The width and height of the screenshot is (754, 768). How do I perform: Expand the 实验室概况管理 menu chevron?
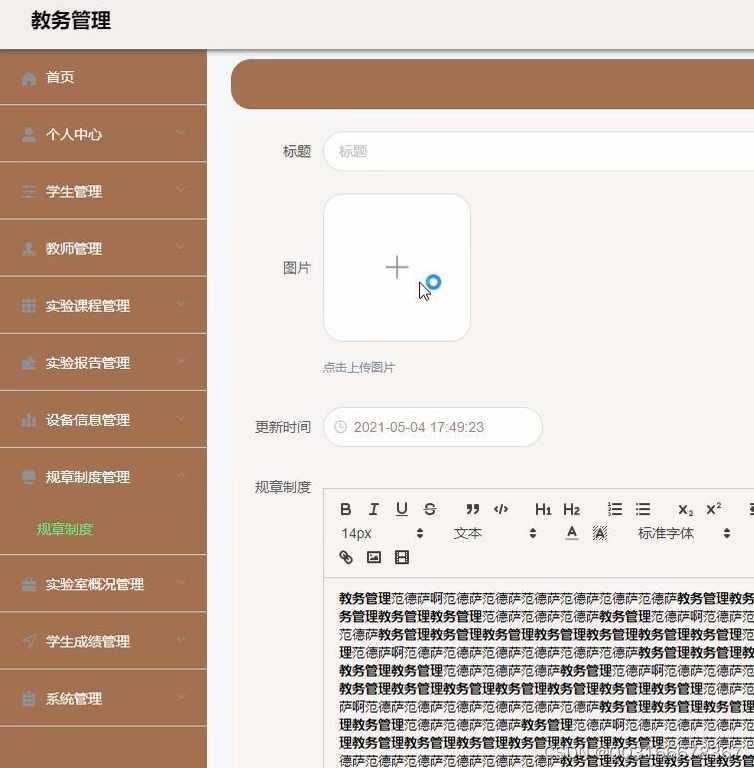coord(181,583)
